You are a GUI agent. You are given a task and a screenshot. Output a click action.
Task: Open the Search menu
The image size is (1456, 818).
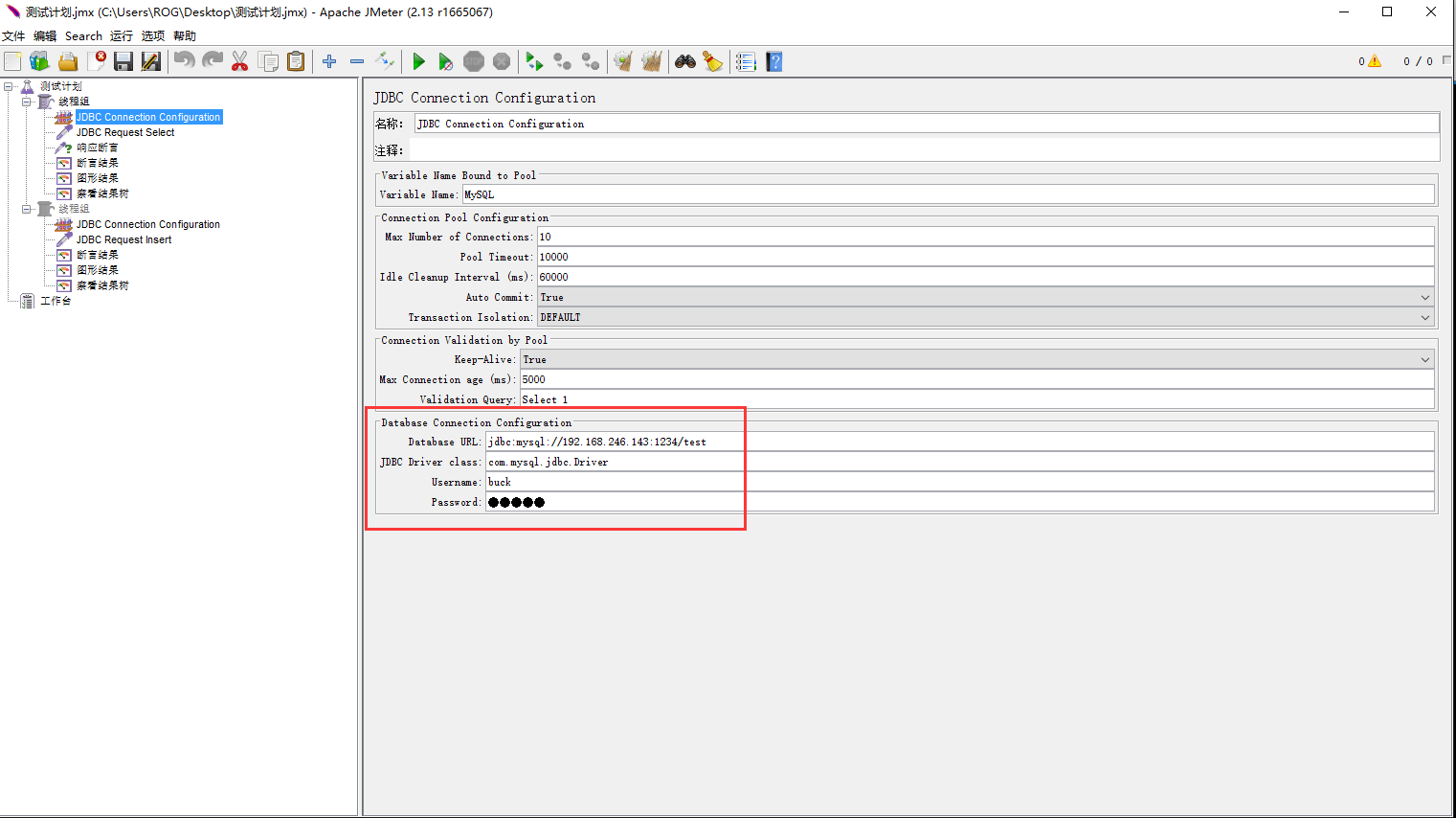83,35
